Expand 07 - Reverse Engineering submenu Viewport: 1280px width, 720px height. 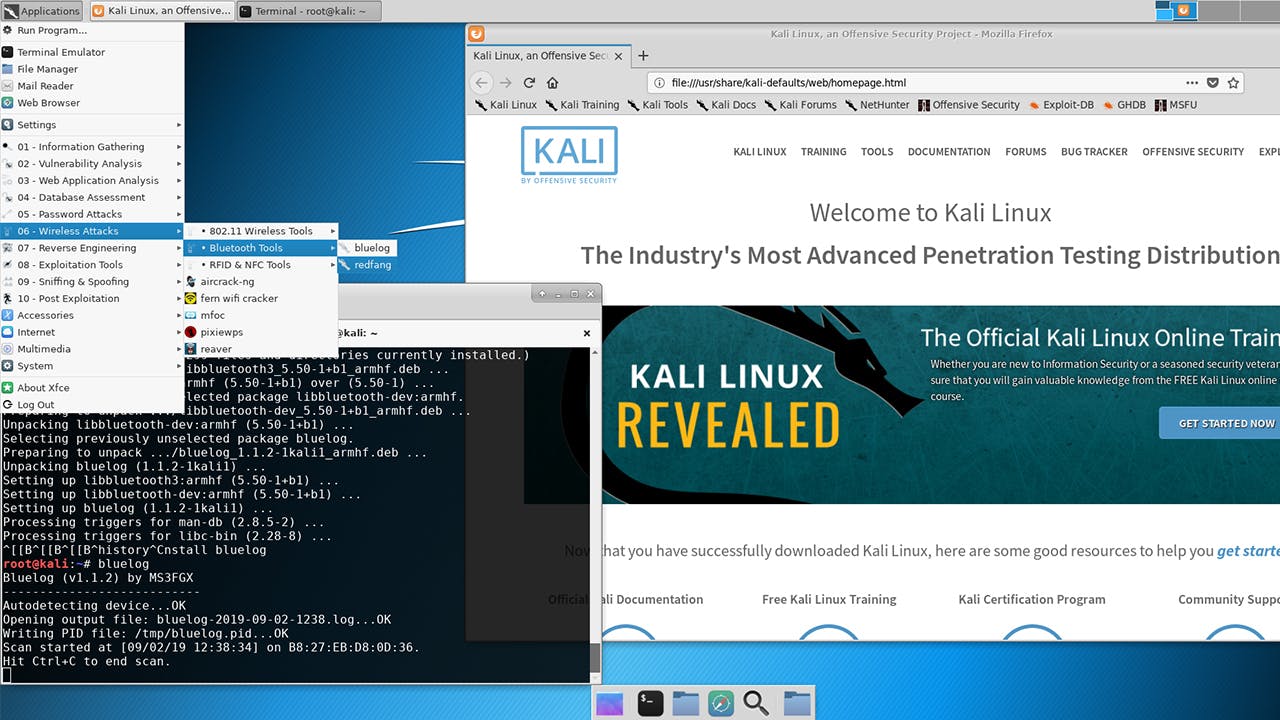point(92,248)
